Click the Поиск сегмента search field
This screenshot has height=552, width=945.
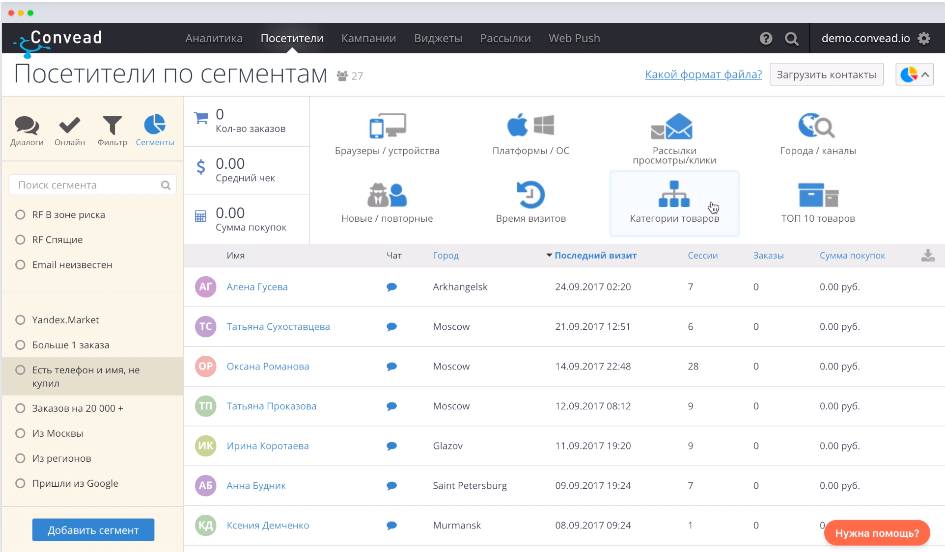click(x=86, y=185)
